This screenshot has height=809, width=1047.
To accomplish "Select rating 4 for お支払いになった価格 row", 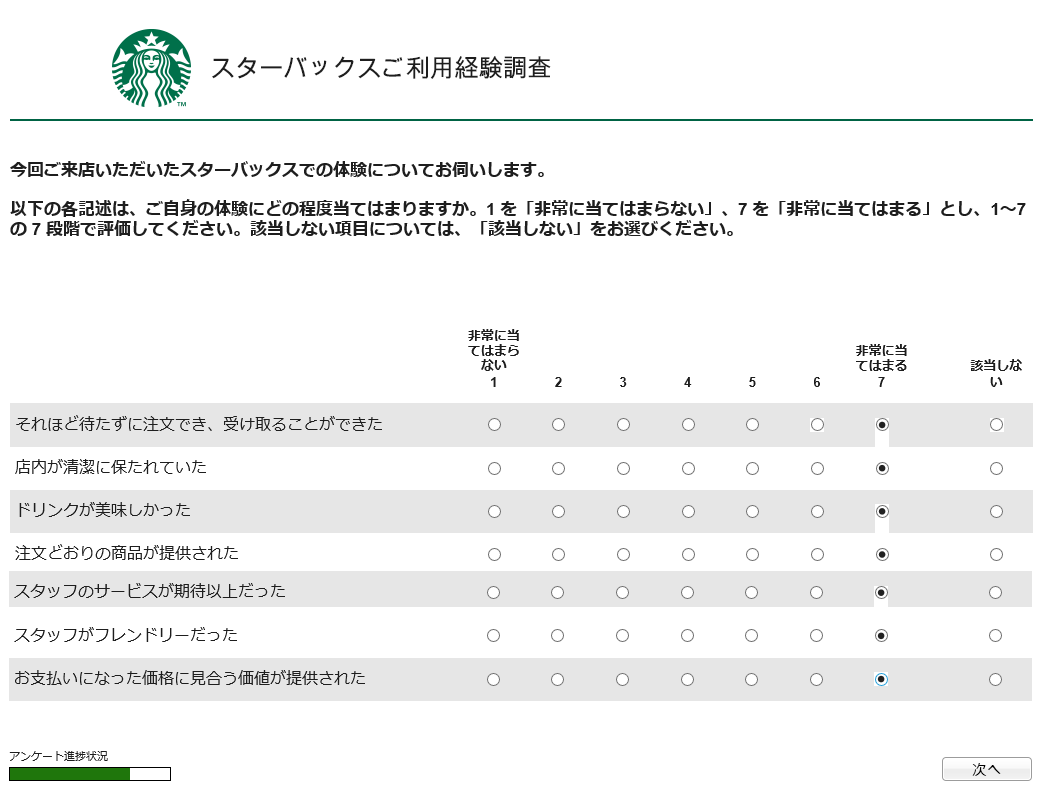I will pos(687,680).
